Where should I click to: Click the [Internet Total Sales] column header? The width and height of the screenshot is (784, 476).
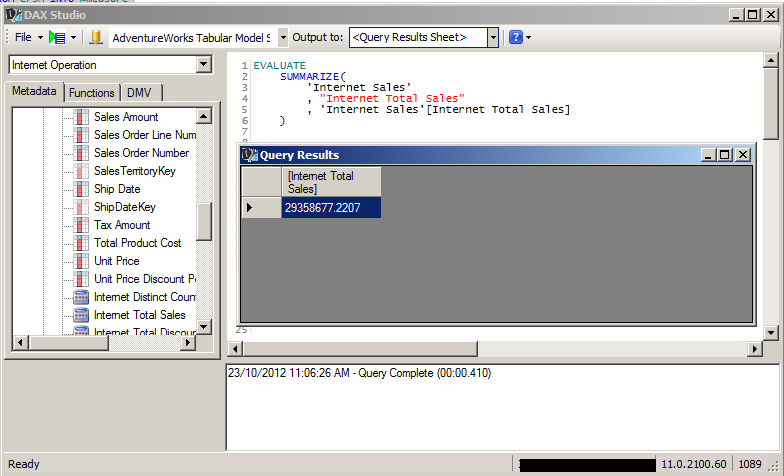331,182
